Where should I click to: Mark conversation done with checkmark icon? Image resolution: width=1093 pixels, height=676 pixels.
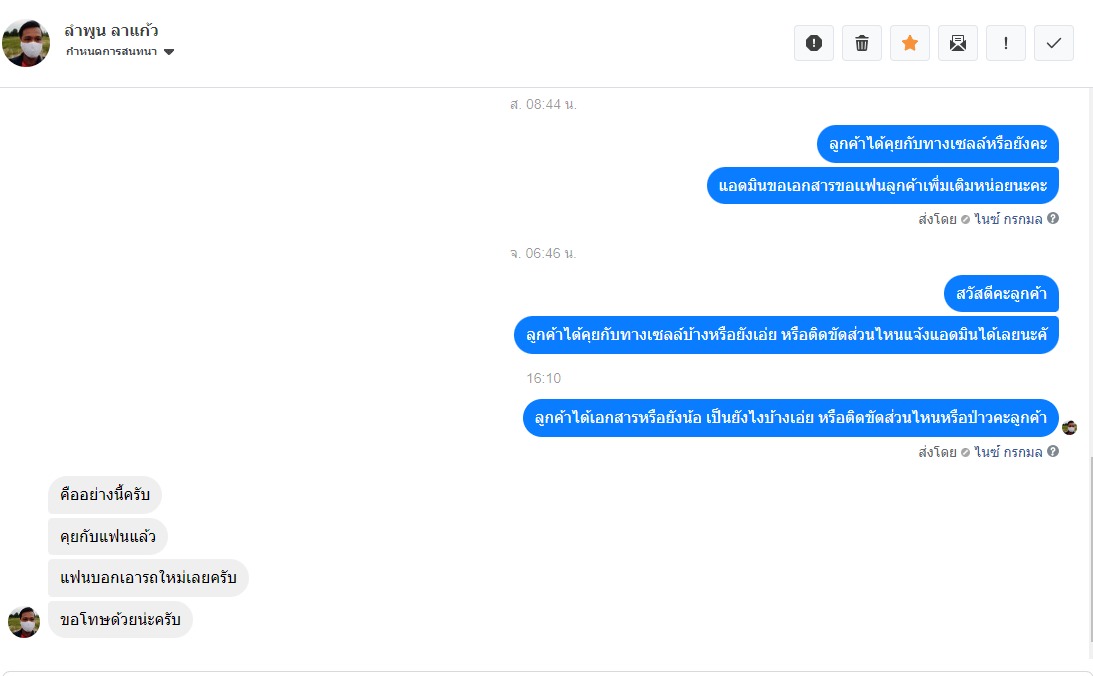[x=1053, y=43]
